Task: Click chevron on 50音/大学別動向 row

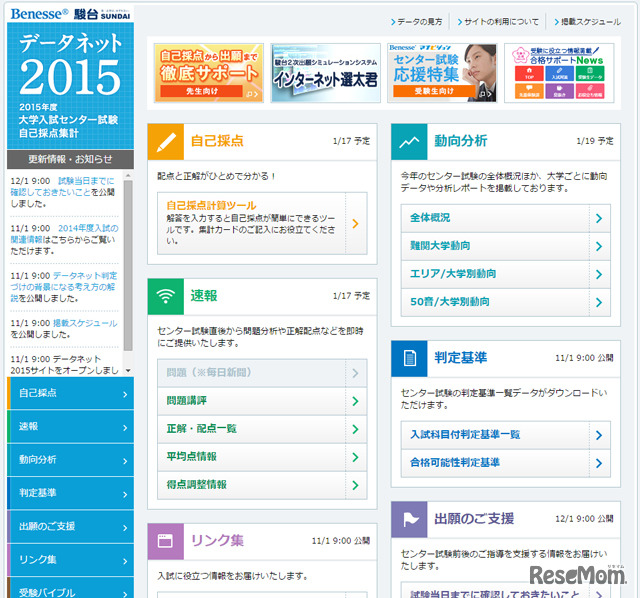Action: click(x=599, y=302)
